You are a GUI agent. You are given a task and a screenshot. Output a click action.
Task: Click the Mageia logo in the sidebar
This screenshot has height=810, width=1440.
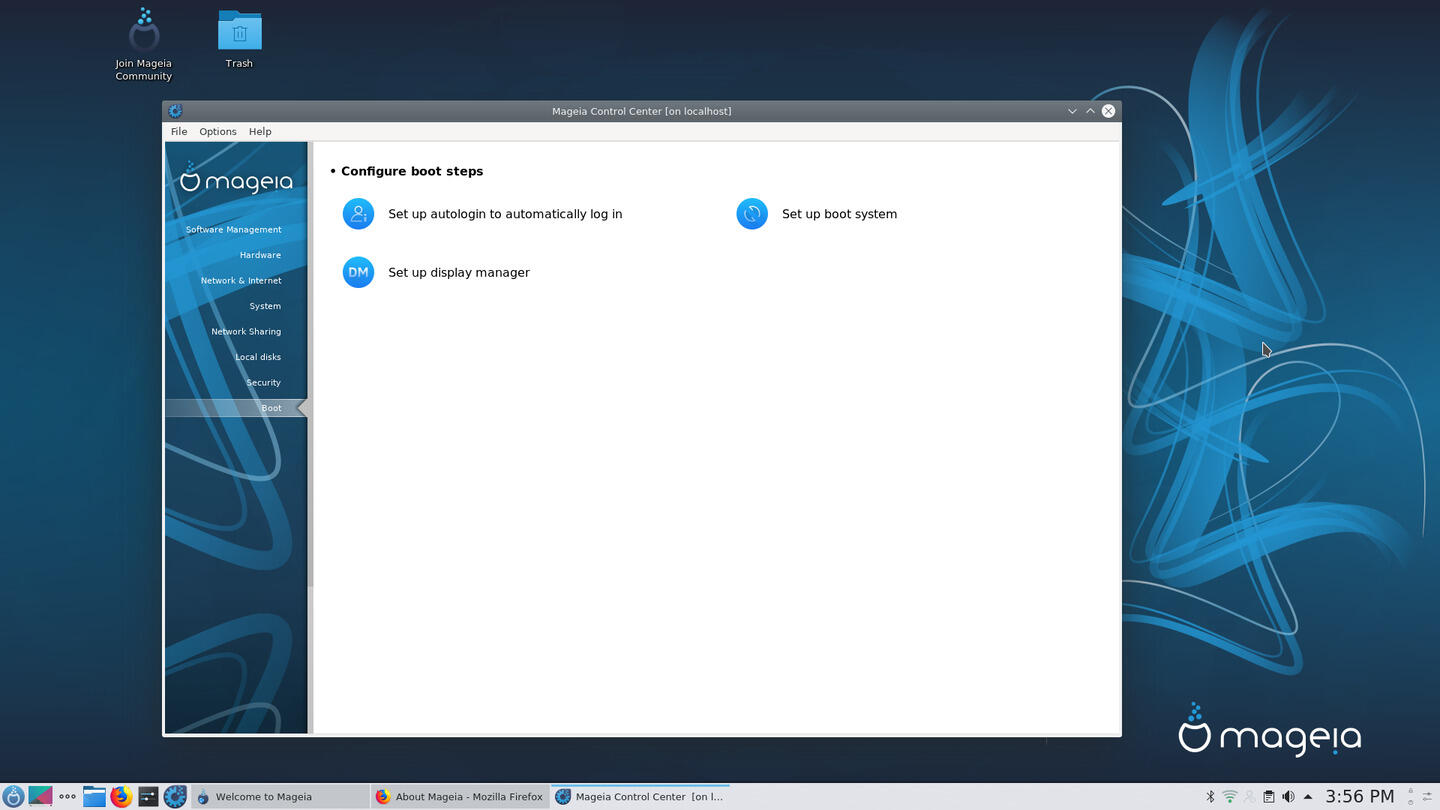click(x=236, y=178)
